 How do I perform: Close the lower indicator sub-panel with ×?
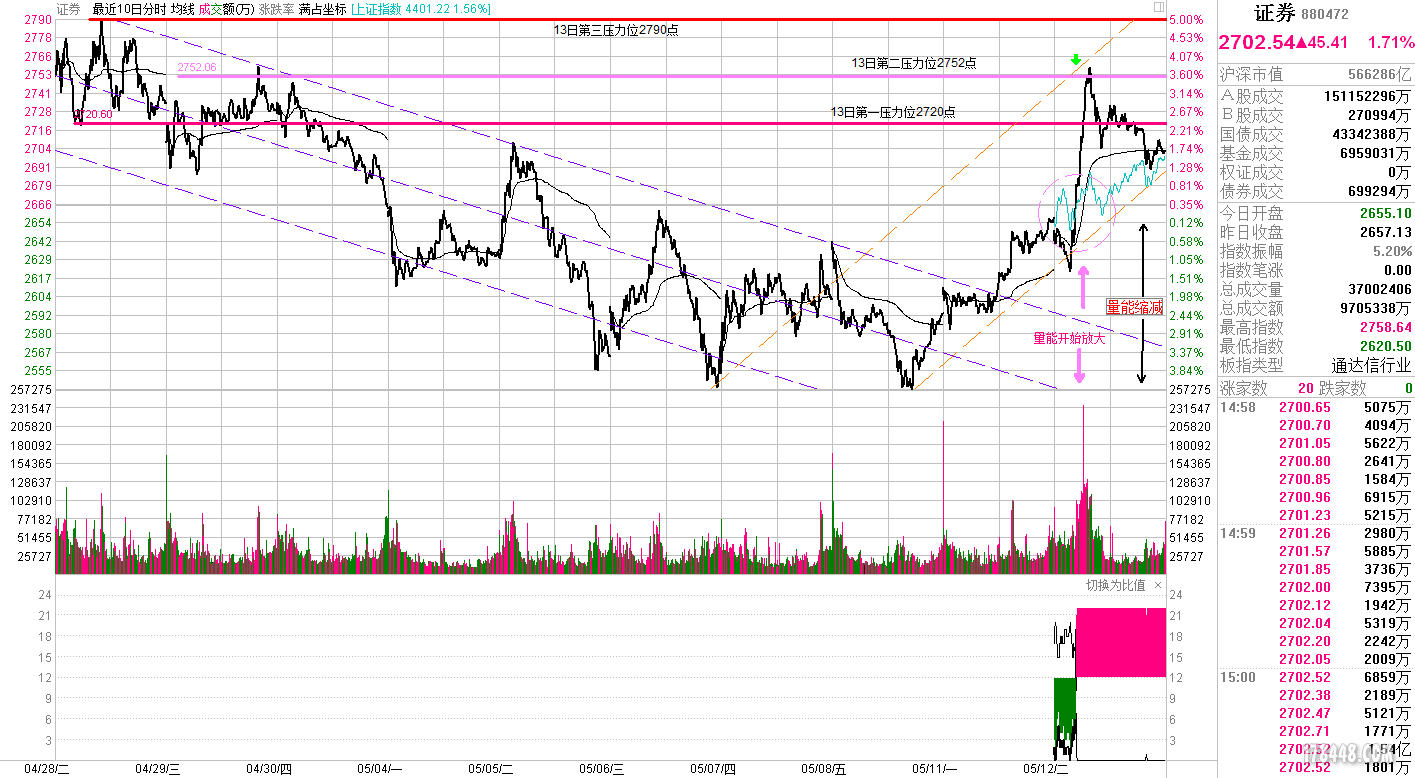1158,585
